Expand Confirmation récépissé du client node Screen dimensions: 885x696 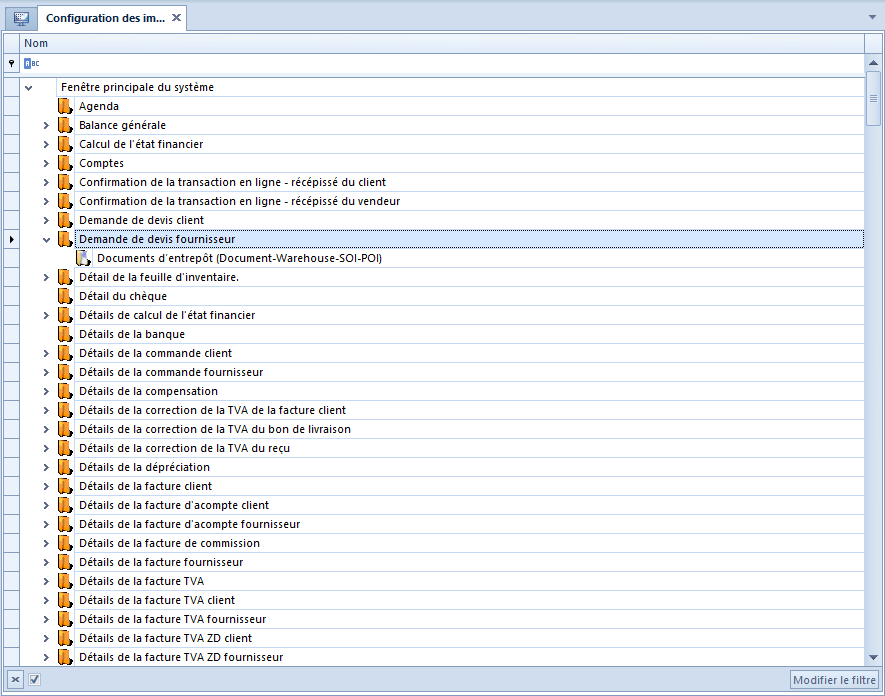coord(46,182)
